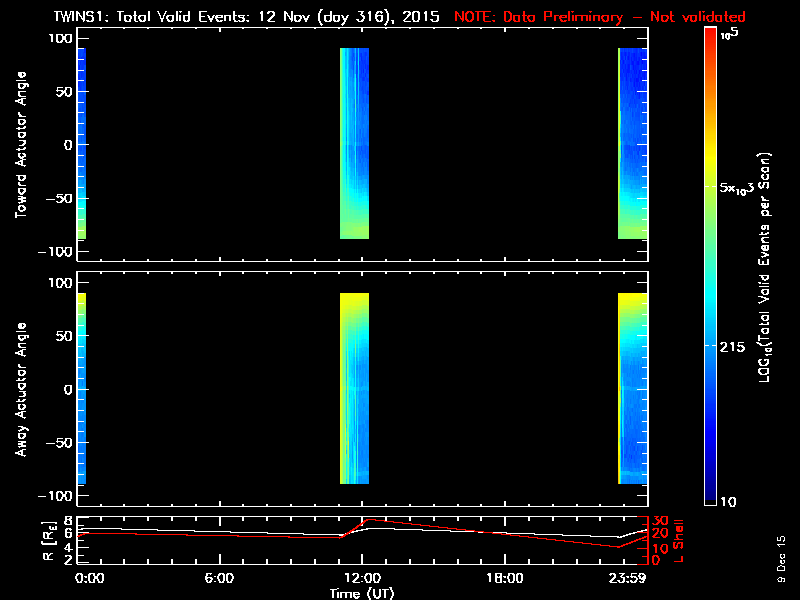
Task: Click the midday data strip in Toward panel
Action: pyautogui.click(x=354, y=145)
